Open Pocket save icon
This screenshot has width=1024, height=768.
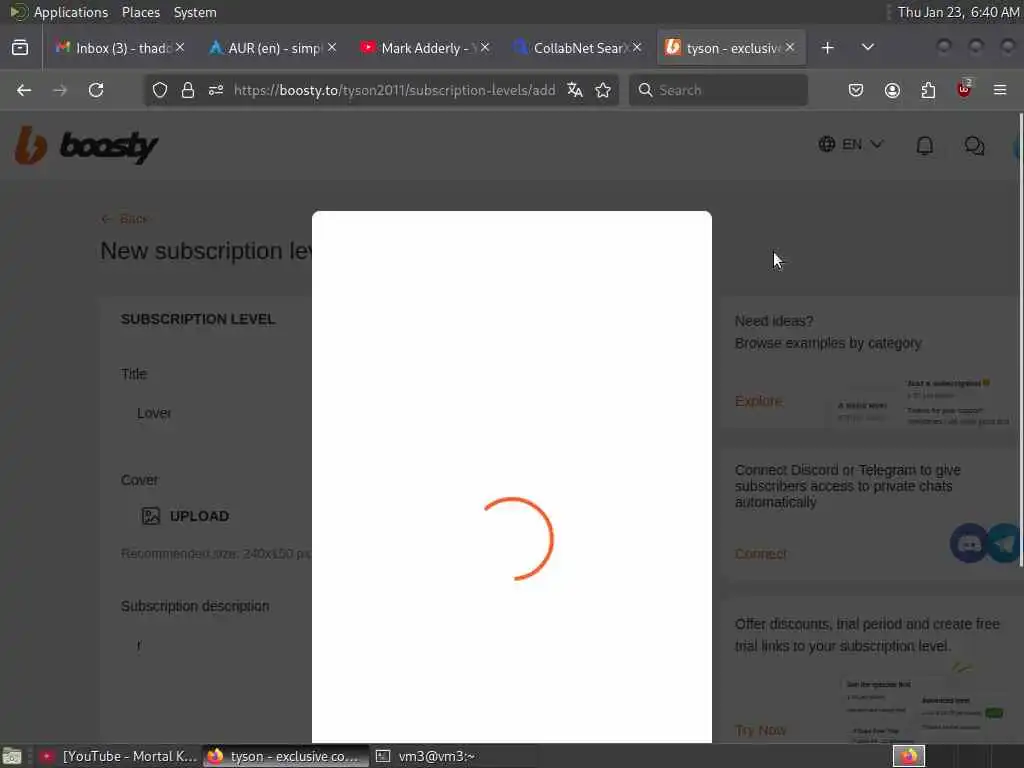856,90
